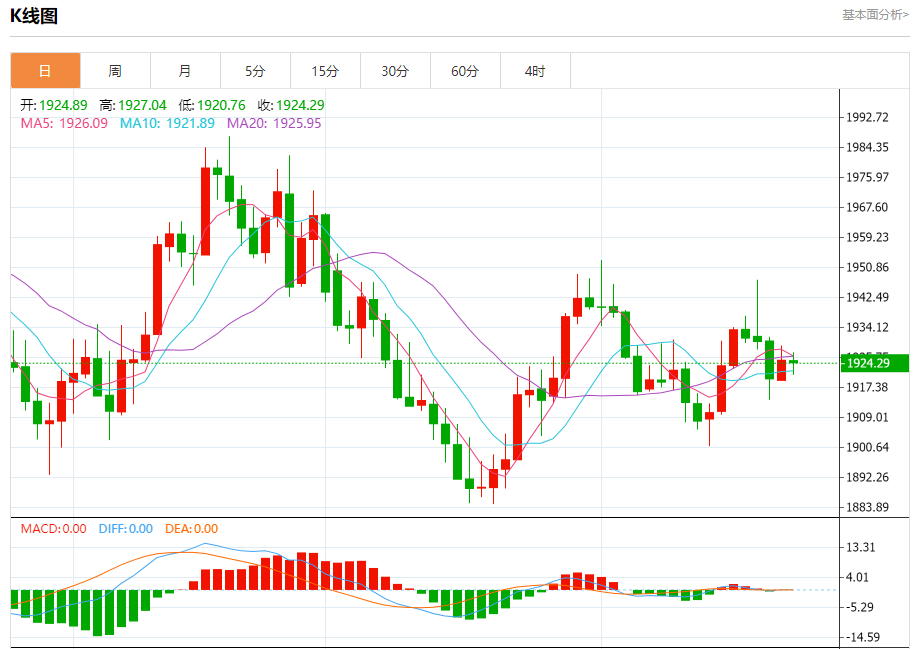Click the 低: 1920.76 low price
Viewport: 917px width, 649px height.
tap(212, 105)
